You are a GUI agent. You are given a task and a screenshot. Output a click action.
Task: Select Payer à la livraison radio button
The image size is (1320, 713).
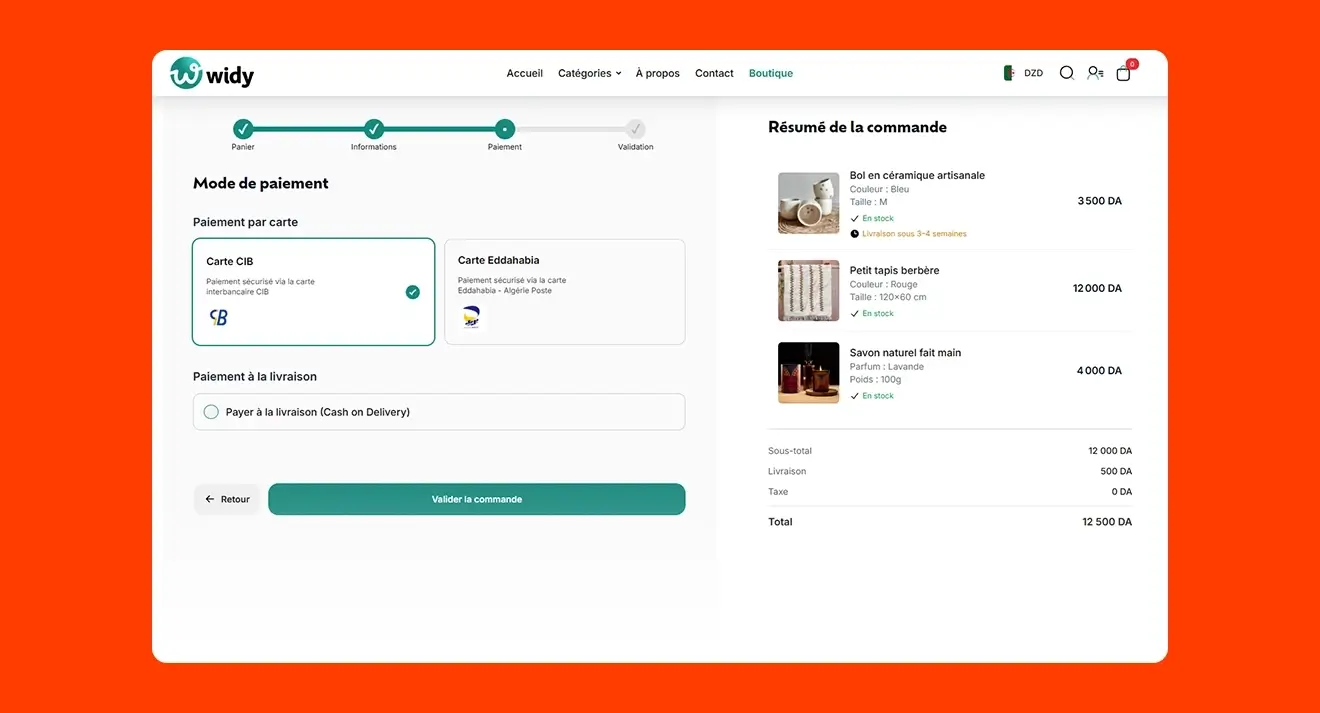(211, 412)
